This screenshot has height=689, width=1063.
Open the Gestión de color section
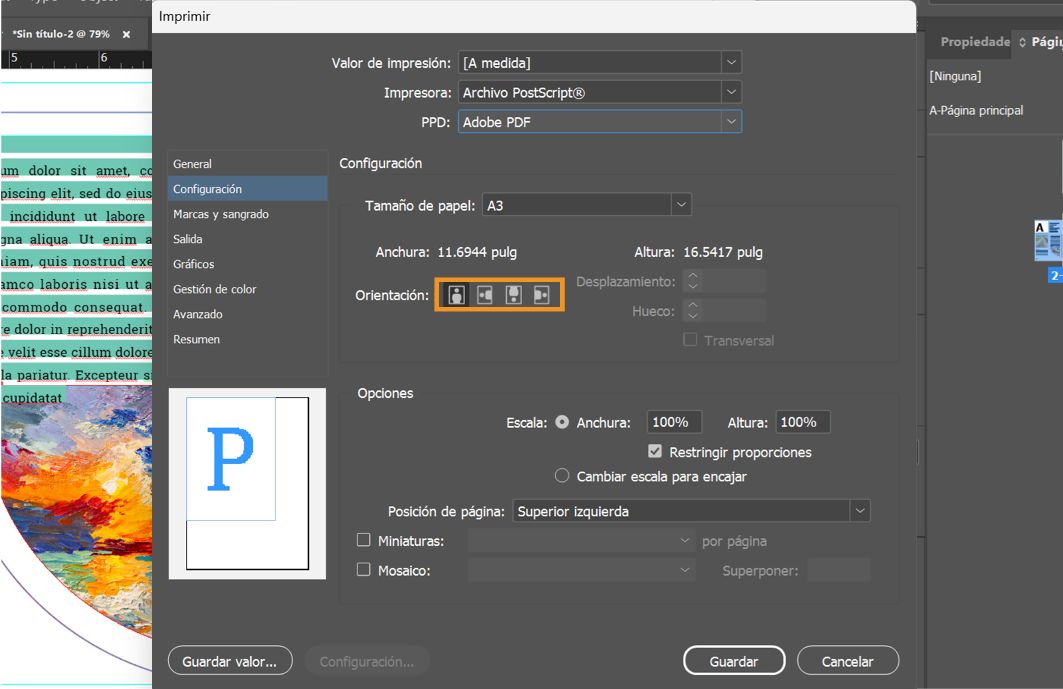click(247, 290)
